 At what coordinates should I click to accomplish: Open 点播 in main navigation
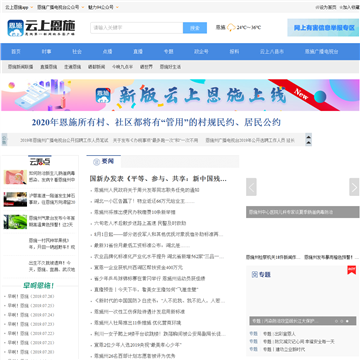107,52
